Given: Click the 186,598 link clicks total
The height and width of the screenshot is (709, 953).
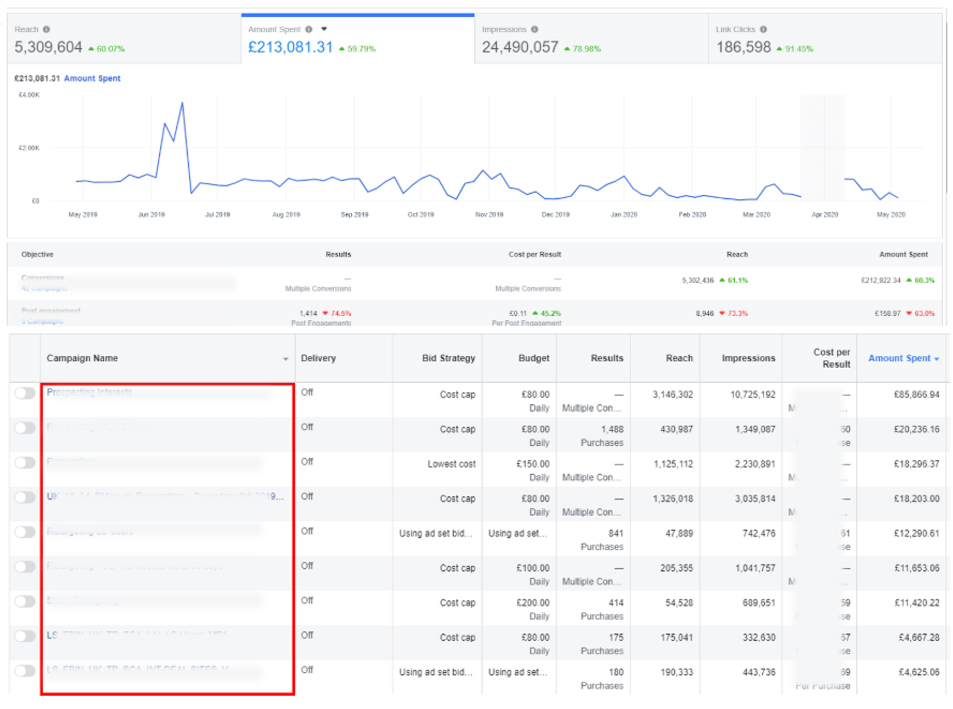Looking at the screenshot, I should [x=743, y=47].
